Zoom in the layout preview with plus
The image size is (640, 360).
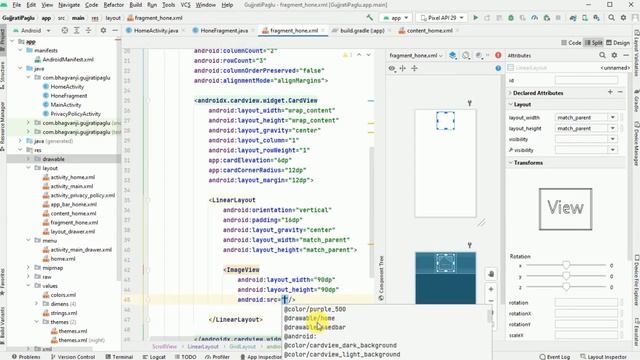(x=491, y=289)
